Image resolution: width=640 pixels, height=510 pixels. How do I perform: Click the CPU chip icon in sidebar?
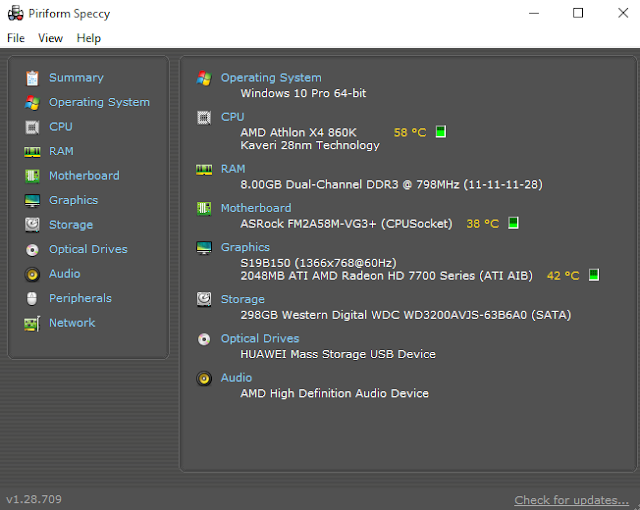click(32, 127)
